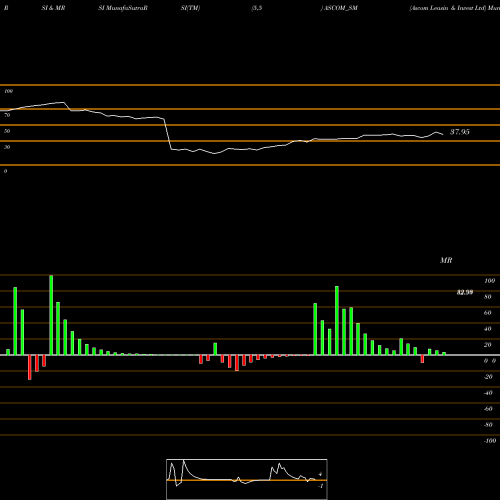Click the Ascom Leasing & Invest Ltd title text
Image resolution: width=500 pixels, height=500 pixels.
tap(448, 8)
